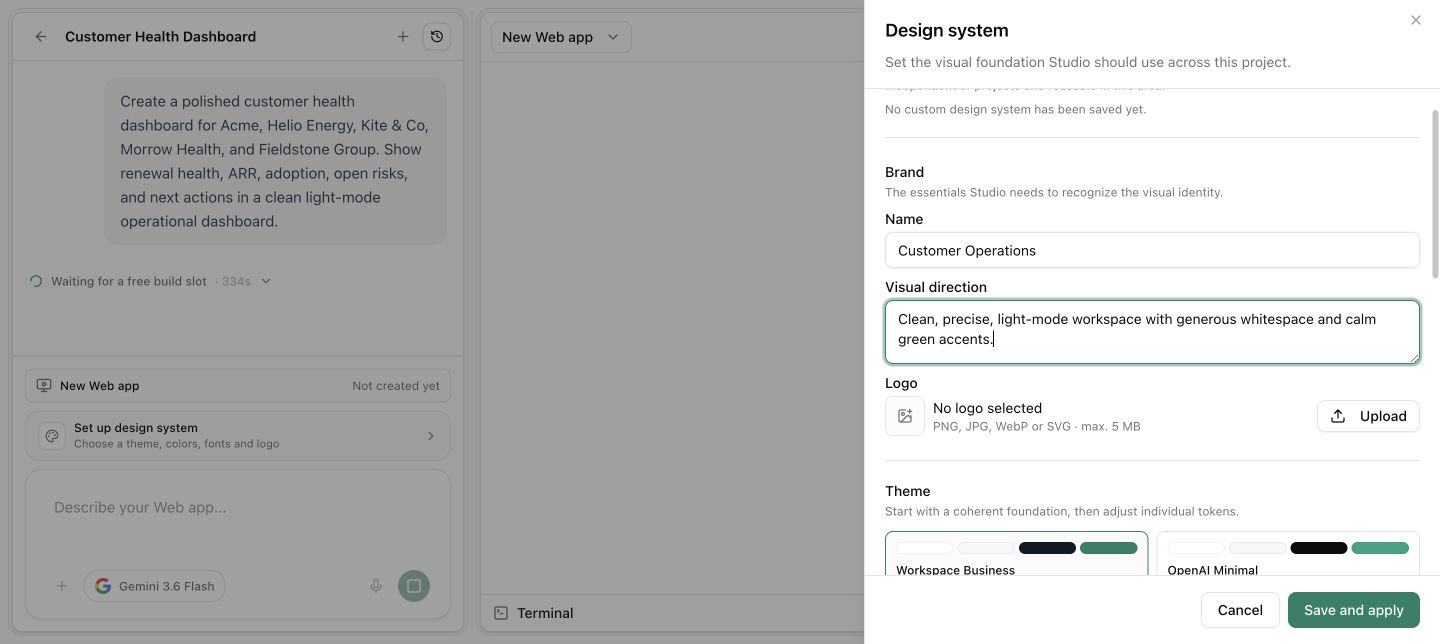Click the New Web app Not created yet row
The image size is (1440, 644).
pos(238,385)
